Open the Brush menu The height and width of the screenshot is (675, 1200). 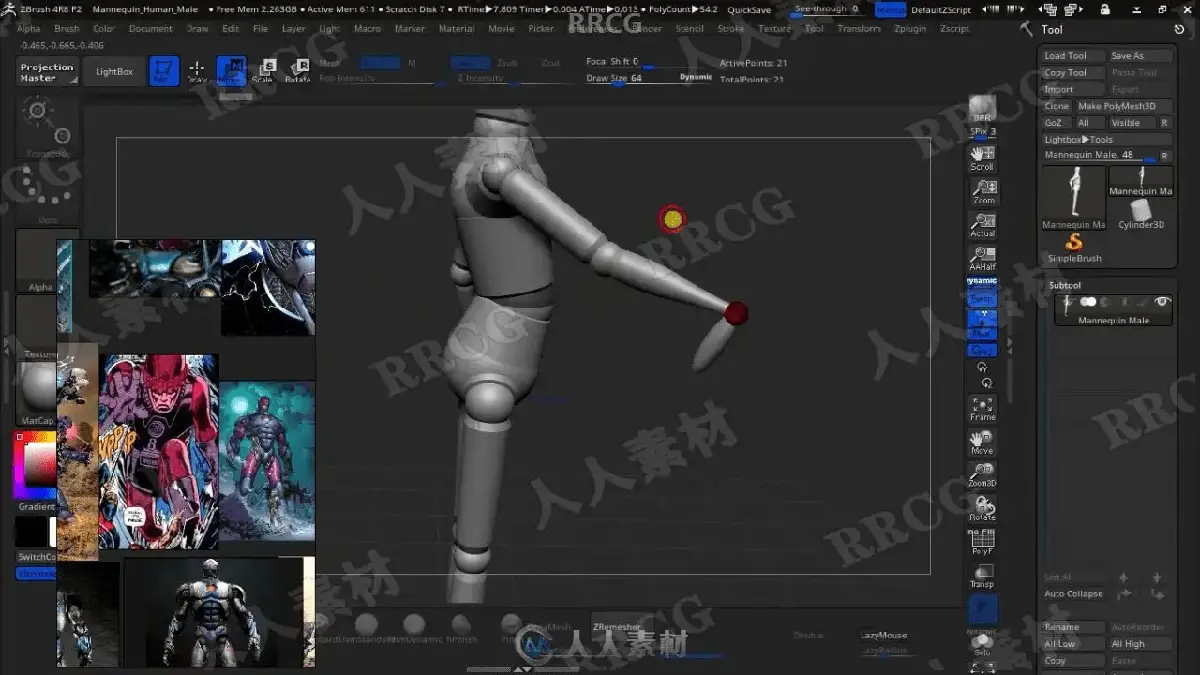tap(67, 29)
